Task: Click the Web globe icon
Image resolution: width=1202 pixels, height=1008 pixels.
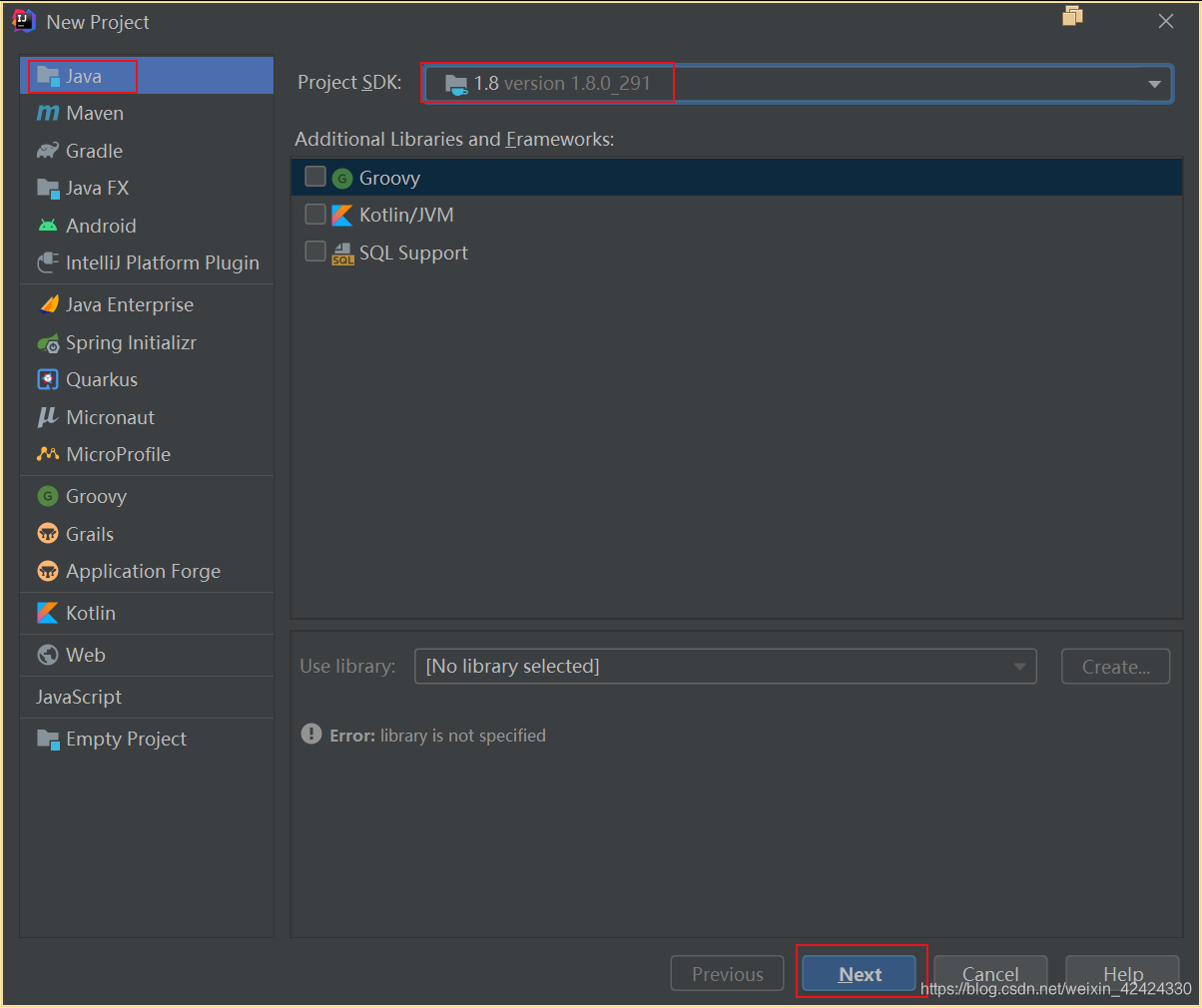Action: tap(48, 655)
